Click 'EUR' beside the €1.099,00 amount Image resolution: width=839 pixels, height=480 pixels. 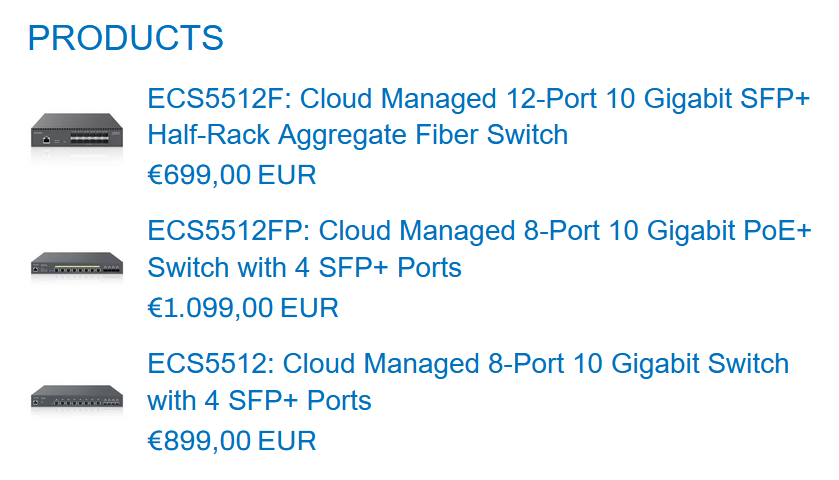(x=310, y=307)
